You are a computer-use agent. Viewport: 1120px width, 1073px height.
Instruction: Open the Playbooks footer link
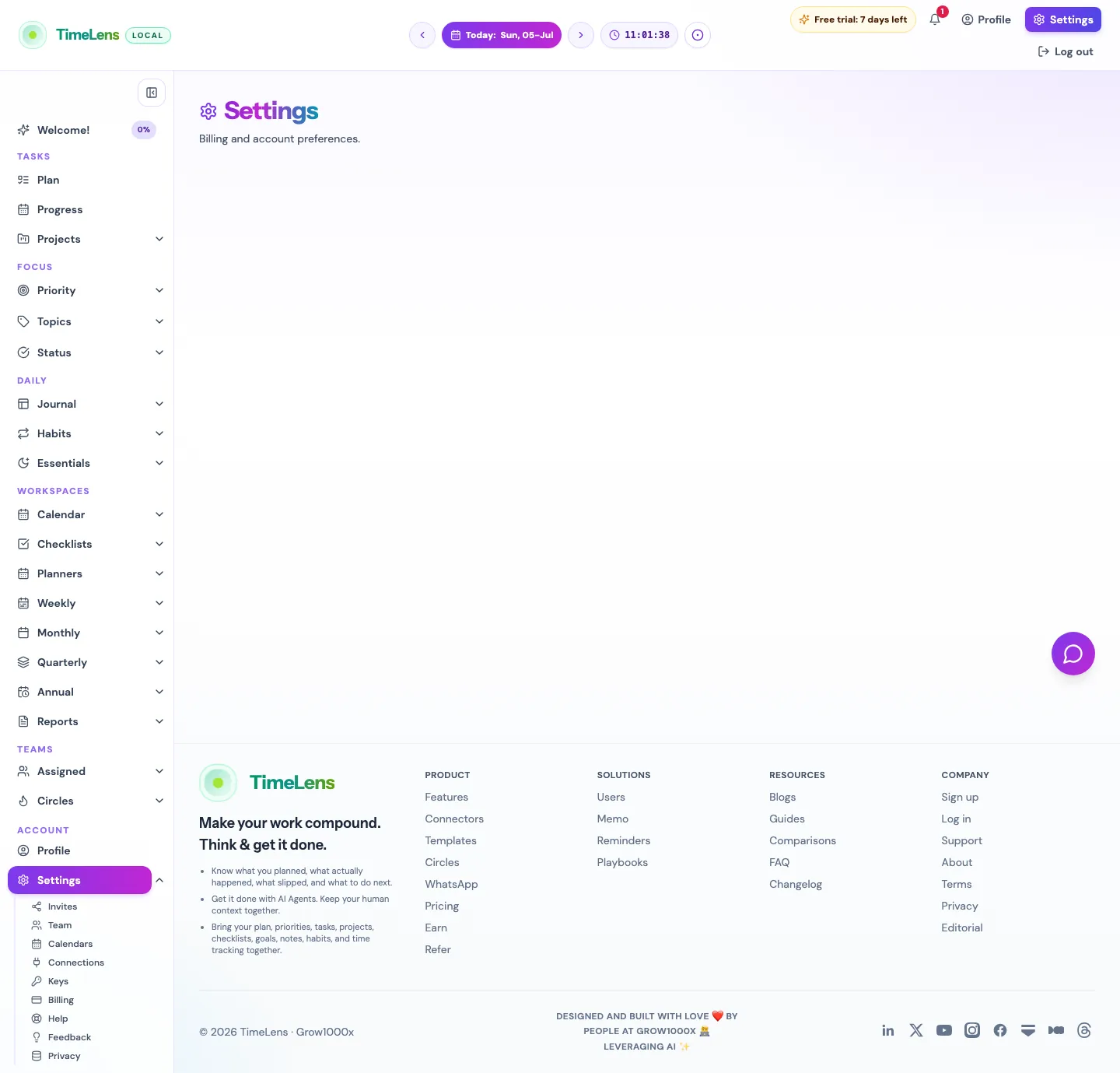pos(622,862)
